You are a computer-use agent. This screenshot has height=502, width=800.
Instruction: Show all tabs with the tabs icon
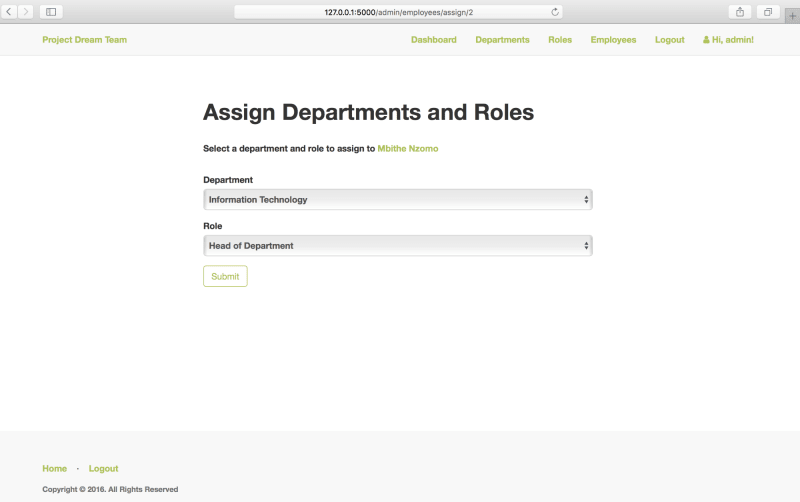768,12
